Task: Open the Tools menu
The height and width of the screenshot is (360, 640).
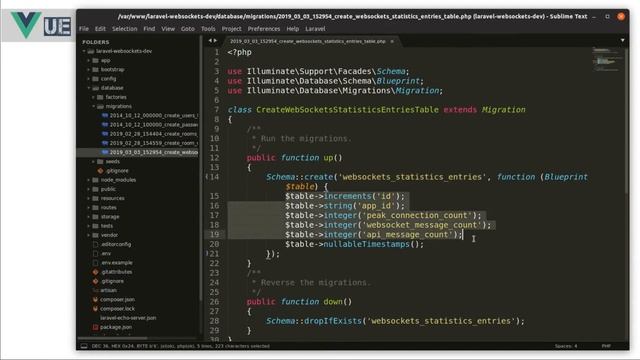Action: pyautogui.click(x=208, y=29)
